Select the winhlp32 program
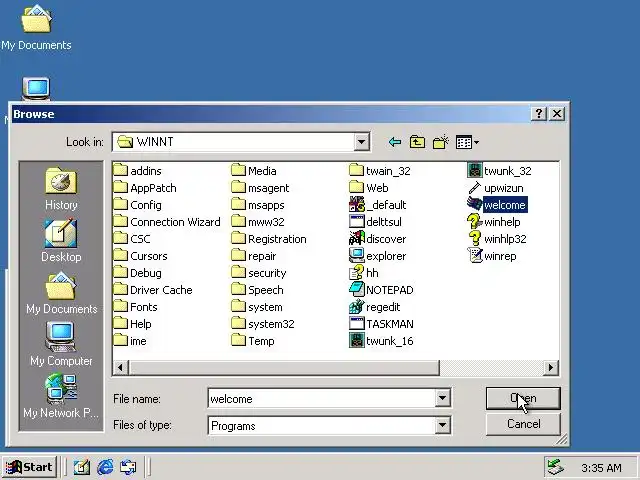Image resolution: width=640 pixels, height=480 pixels. [497, 239]
